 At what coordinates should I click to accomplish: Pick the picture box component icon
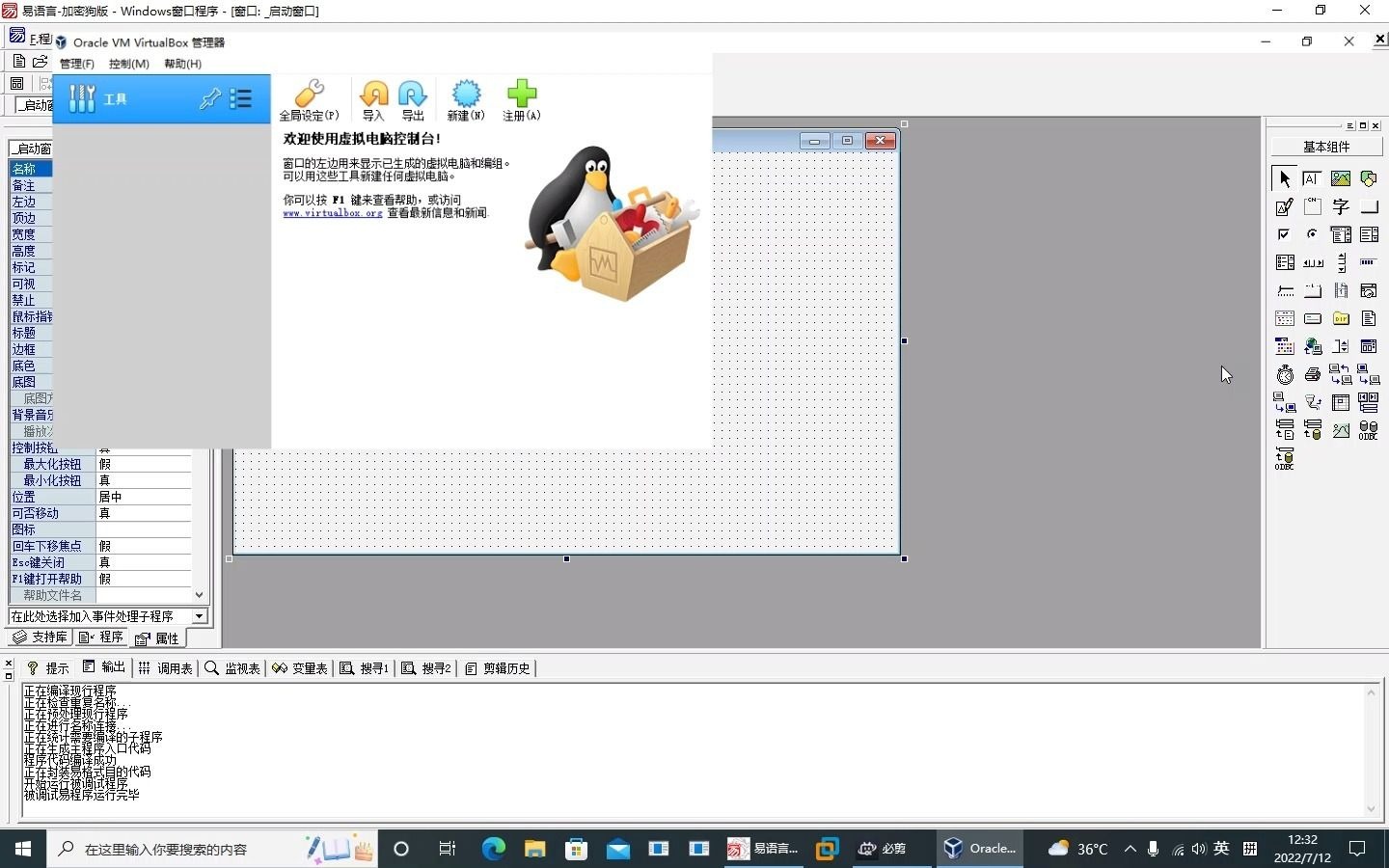tap(1341, 178)
